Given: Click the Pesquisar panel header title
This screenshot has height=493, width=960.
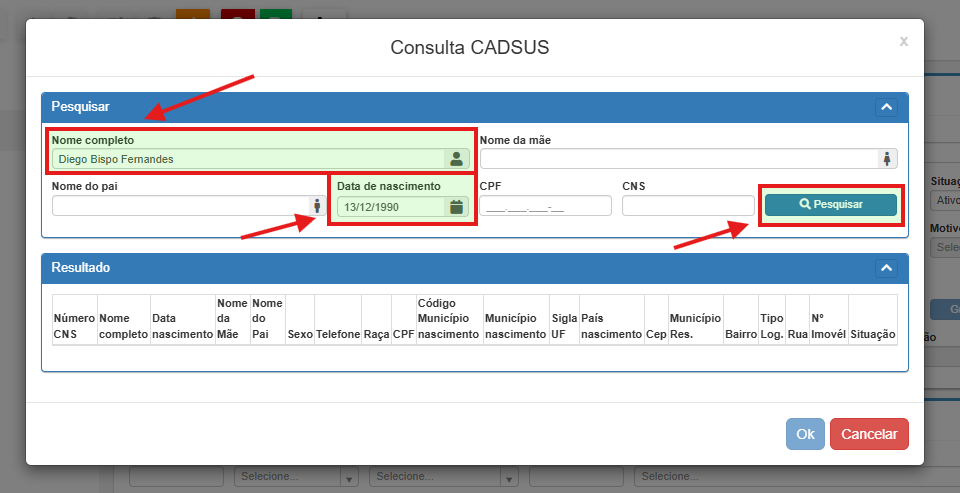Looking at the screenshot, I should coord(81,106).
